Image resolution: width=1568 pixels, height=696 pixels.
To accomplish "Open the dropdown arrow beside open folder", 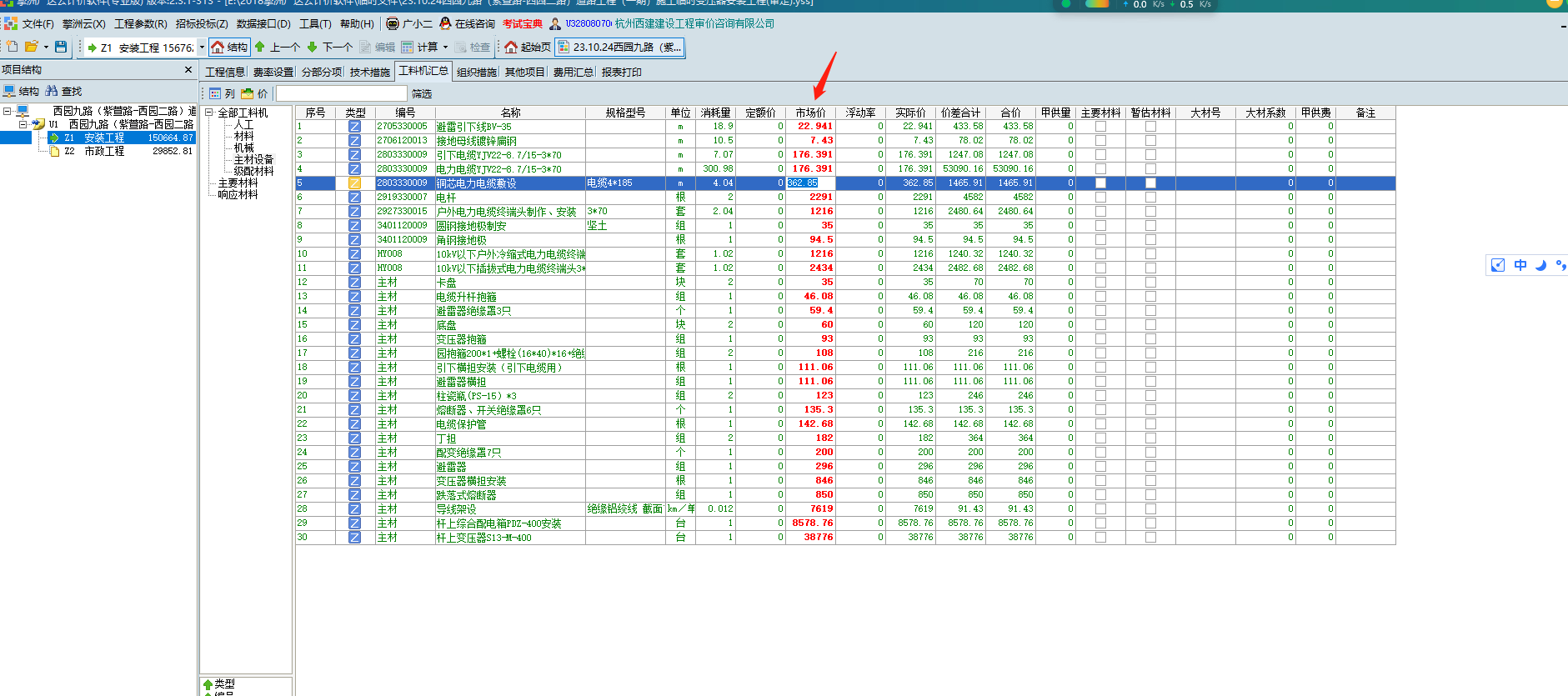I will point(46,47).
